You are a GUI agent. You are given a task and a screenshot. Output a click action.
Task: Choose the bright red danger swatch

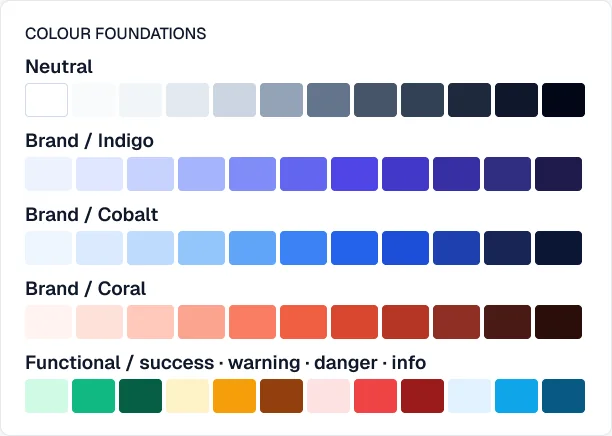point(375,396)
